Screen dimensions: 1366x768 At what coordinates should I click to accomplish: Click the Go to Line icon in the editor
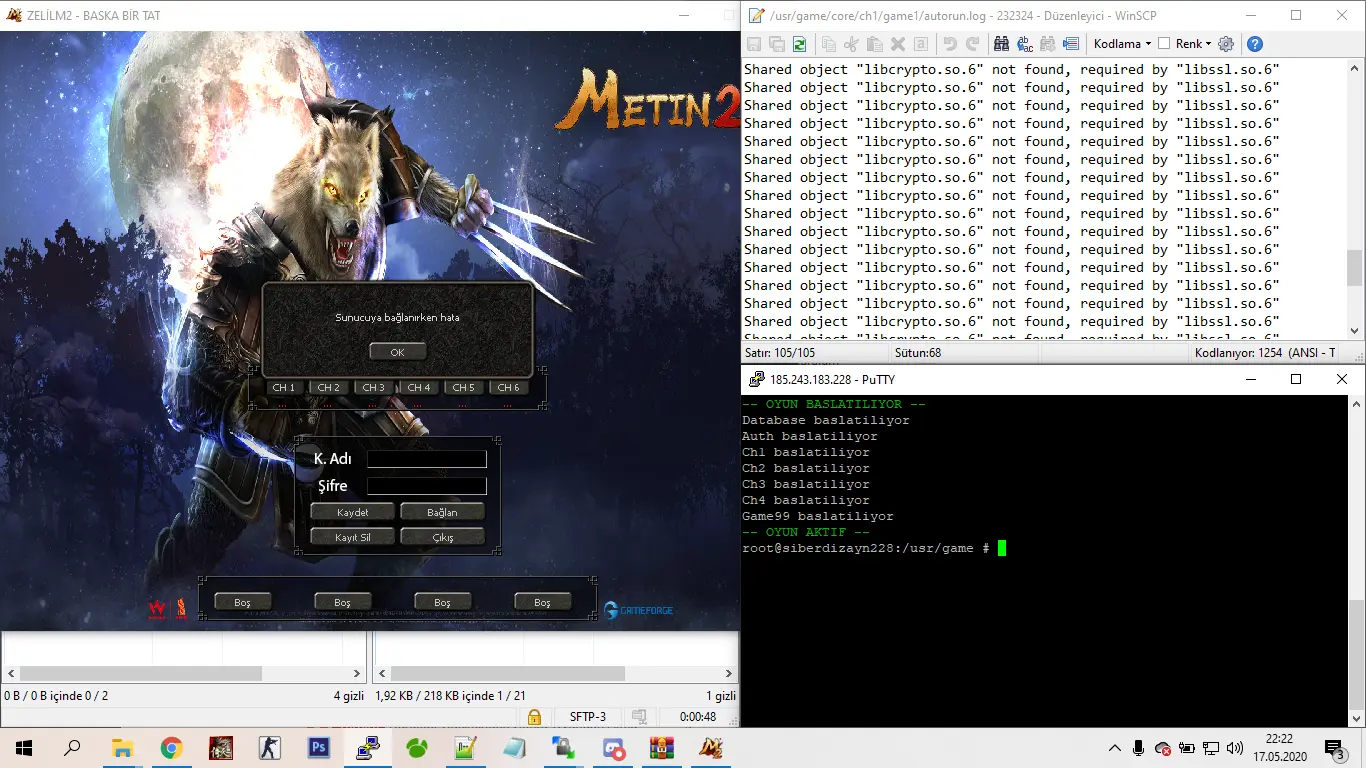[x=1071, y=44]
